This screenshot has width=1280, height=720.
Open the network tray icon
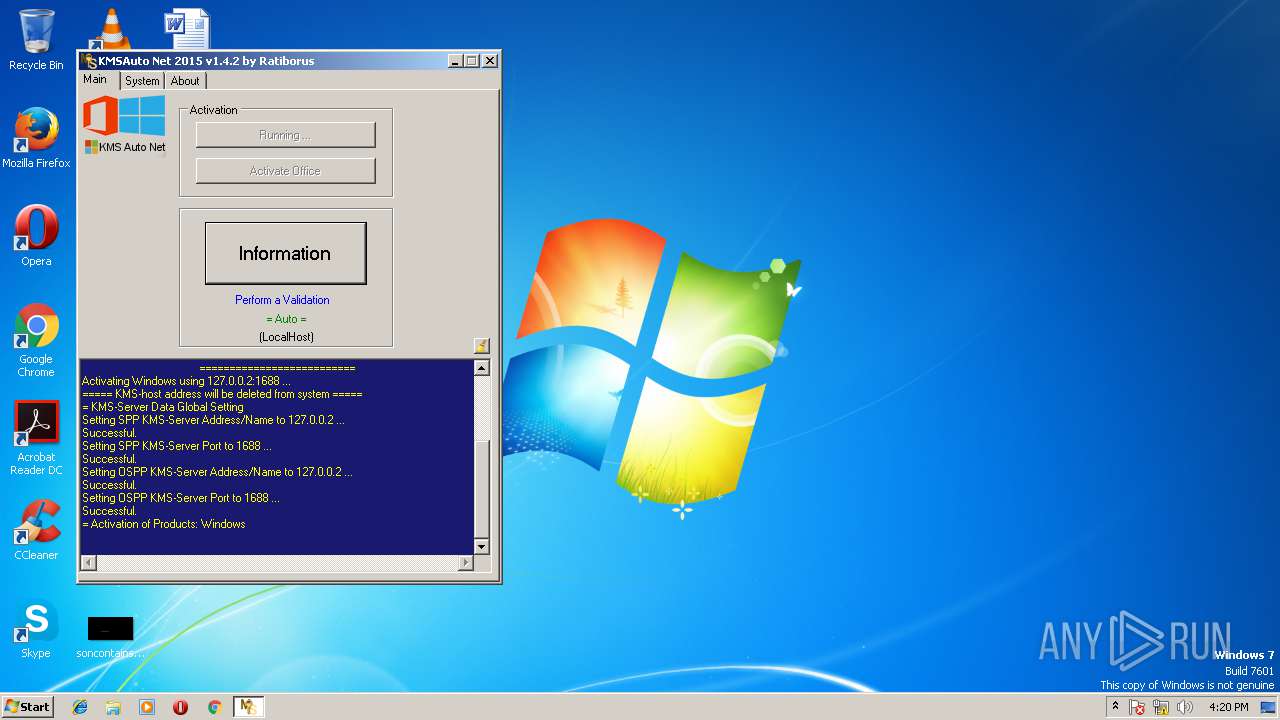pyautogui.click(x=1161, y=707)
